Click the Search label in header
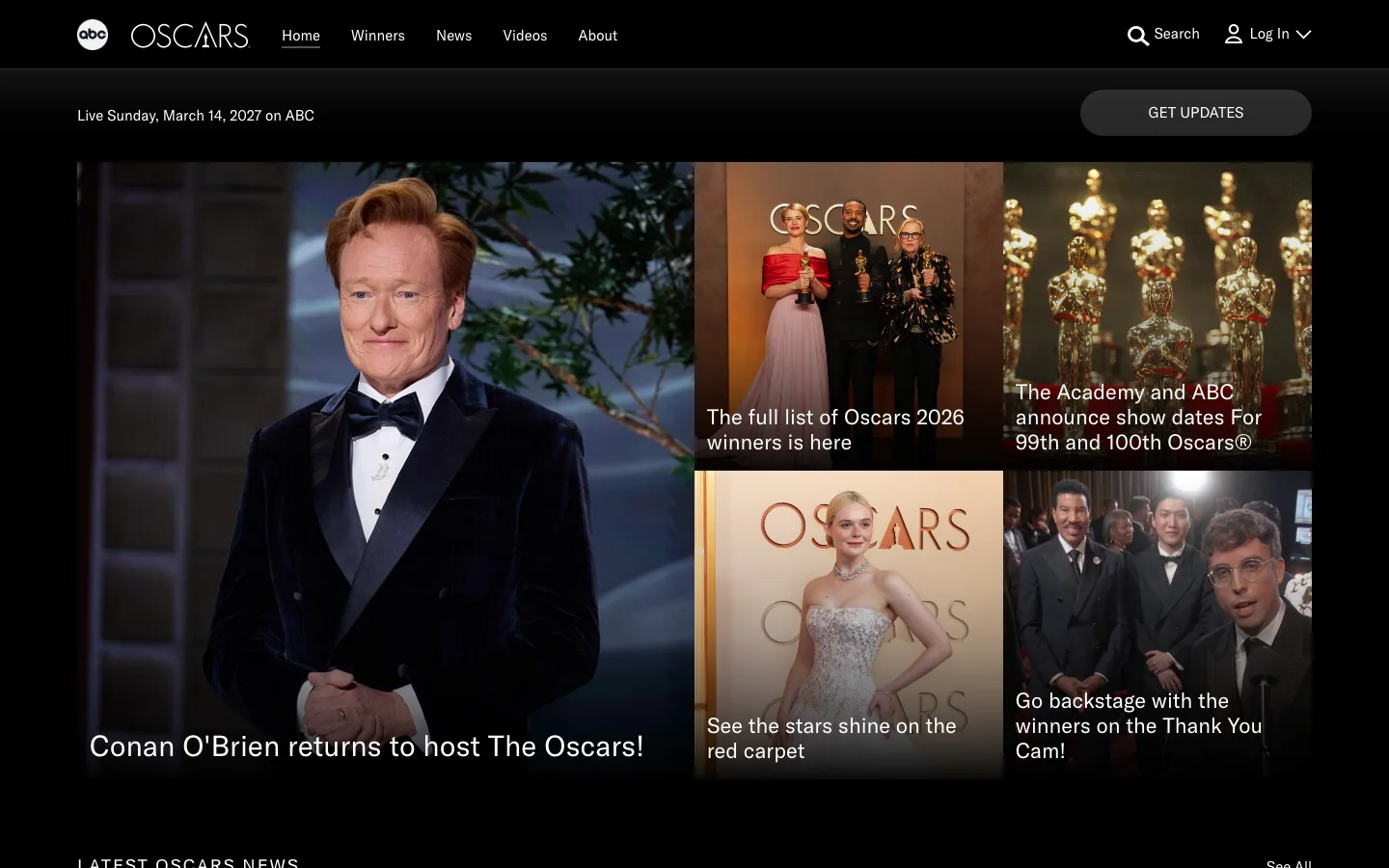1389x868 pixels. (1177, 34)
